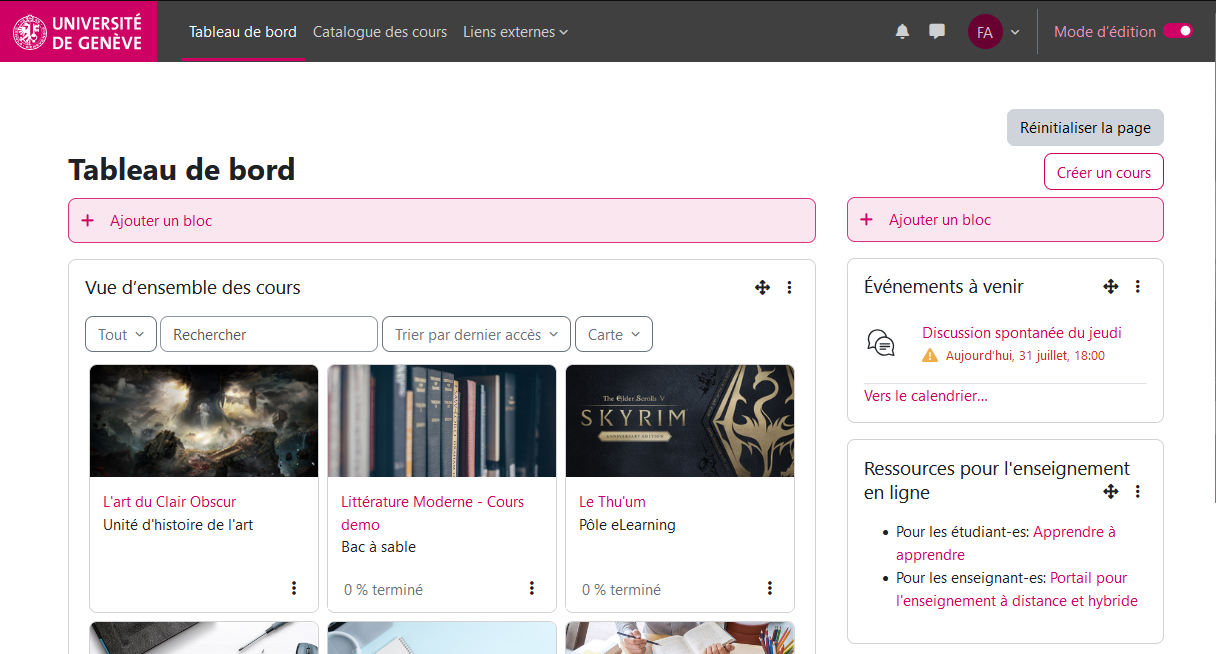Open the Catalogue des cours menu item
Viewport: 1216px width, 654px height.
380,32
